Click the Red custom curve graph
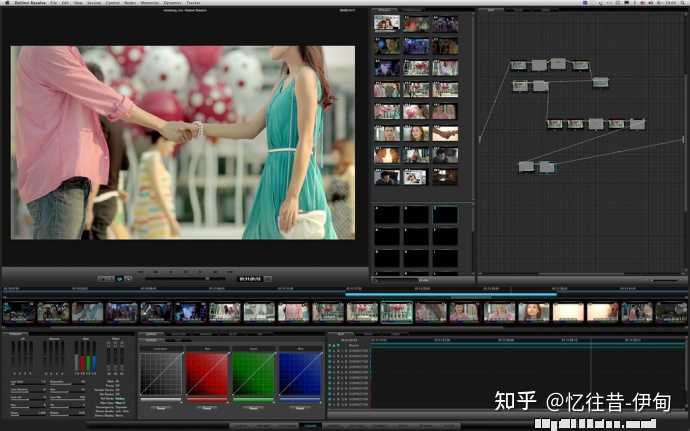690x431 pixels. [x=207, y=373]
